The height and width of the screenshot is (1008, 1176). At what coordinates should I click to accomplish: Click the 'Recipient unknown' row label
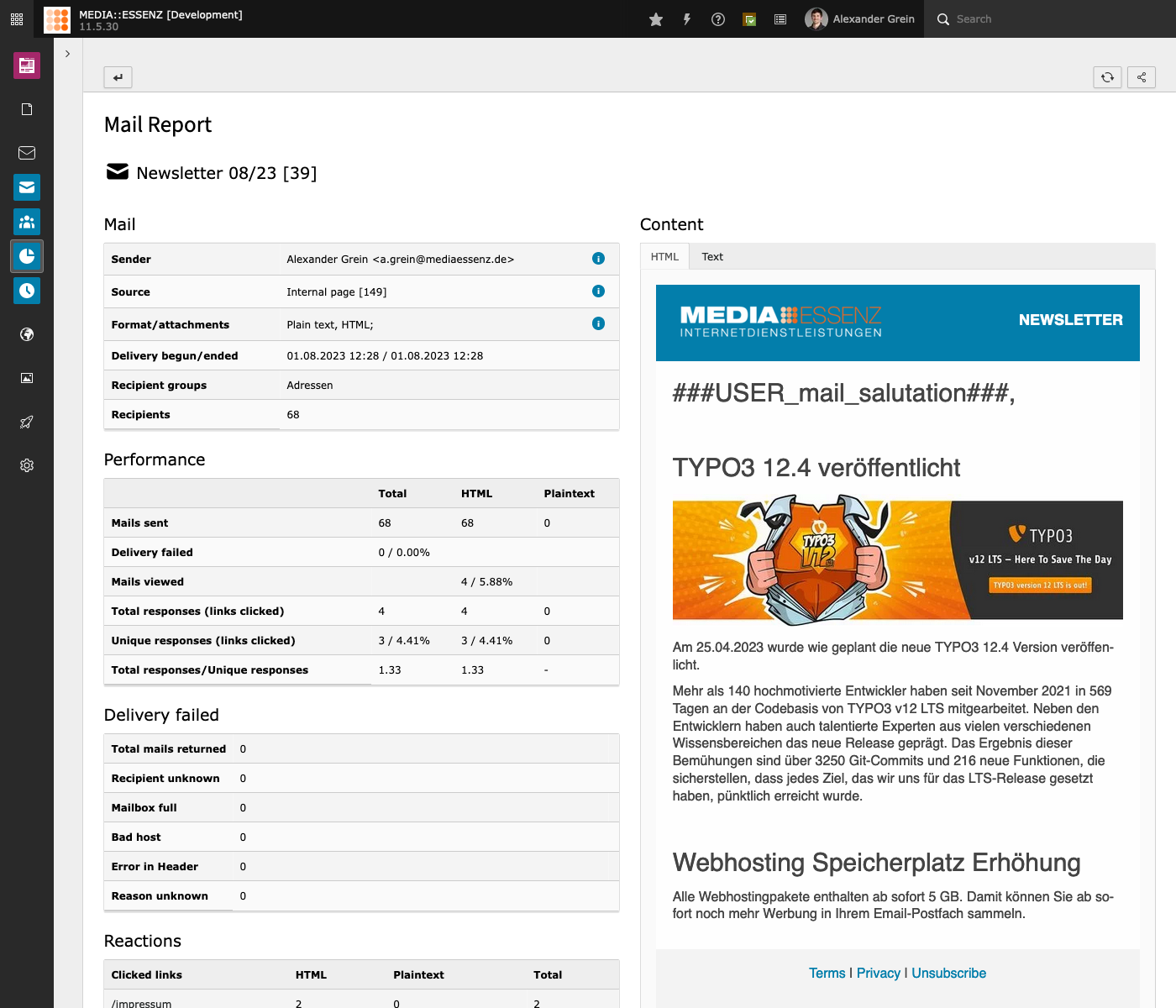pos(165,779)
